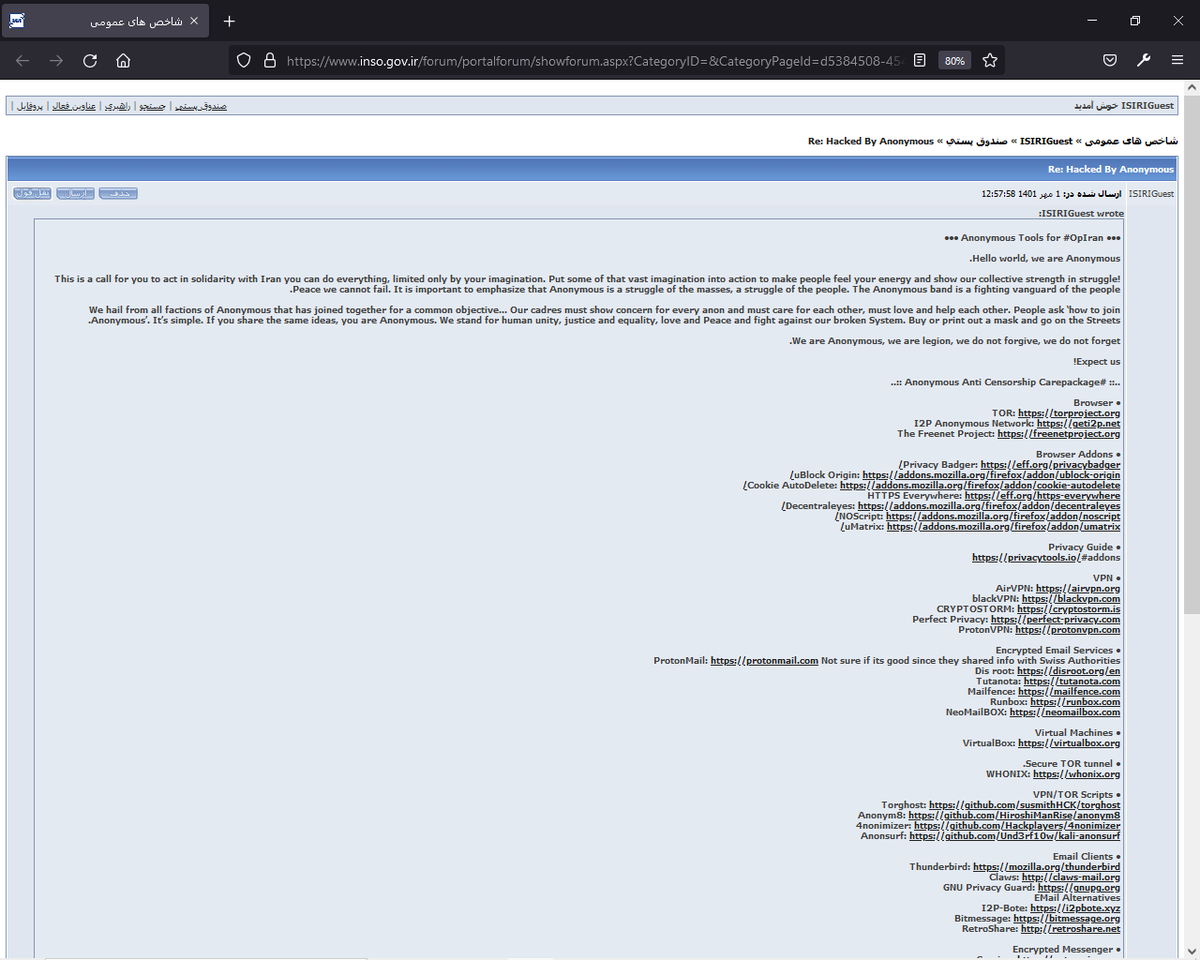Close the شاخص های عمومی tab
Screen dimensions: 1200x960
[194, 21]
